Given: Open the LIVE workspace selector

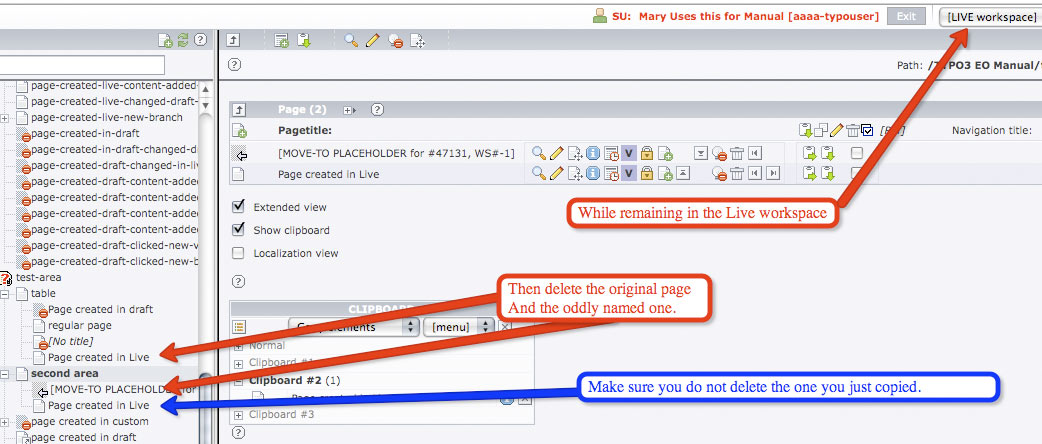Looking at the screenshot, I should 989,16.
